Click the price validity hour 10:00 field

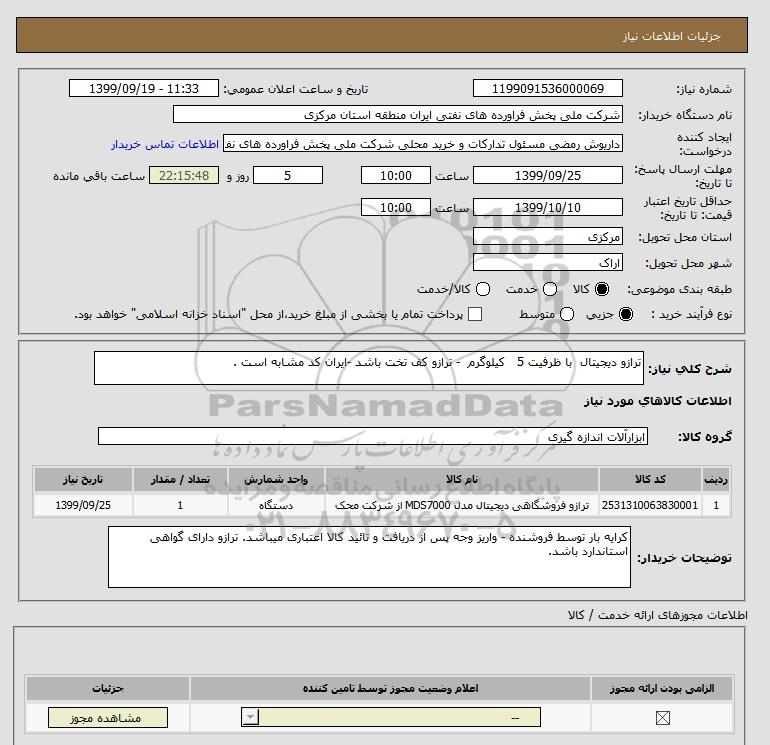[396, 207]
